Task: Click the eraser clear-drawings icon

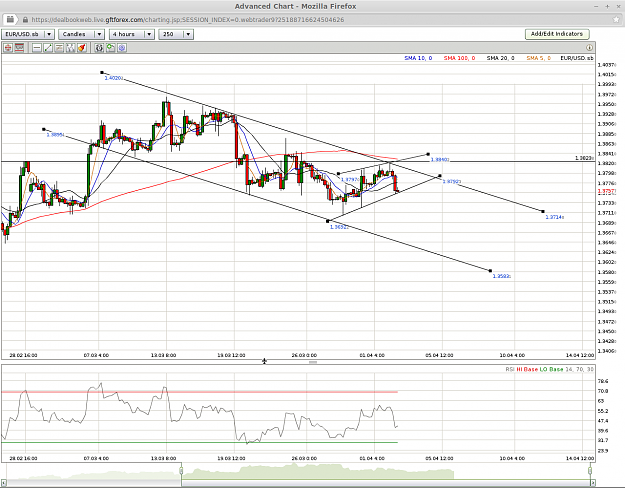Action: tap(82, 48)
